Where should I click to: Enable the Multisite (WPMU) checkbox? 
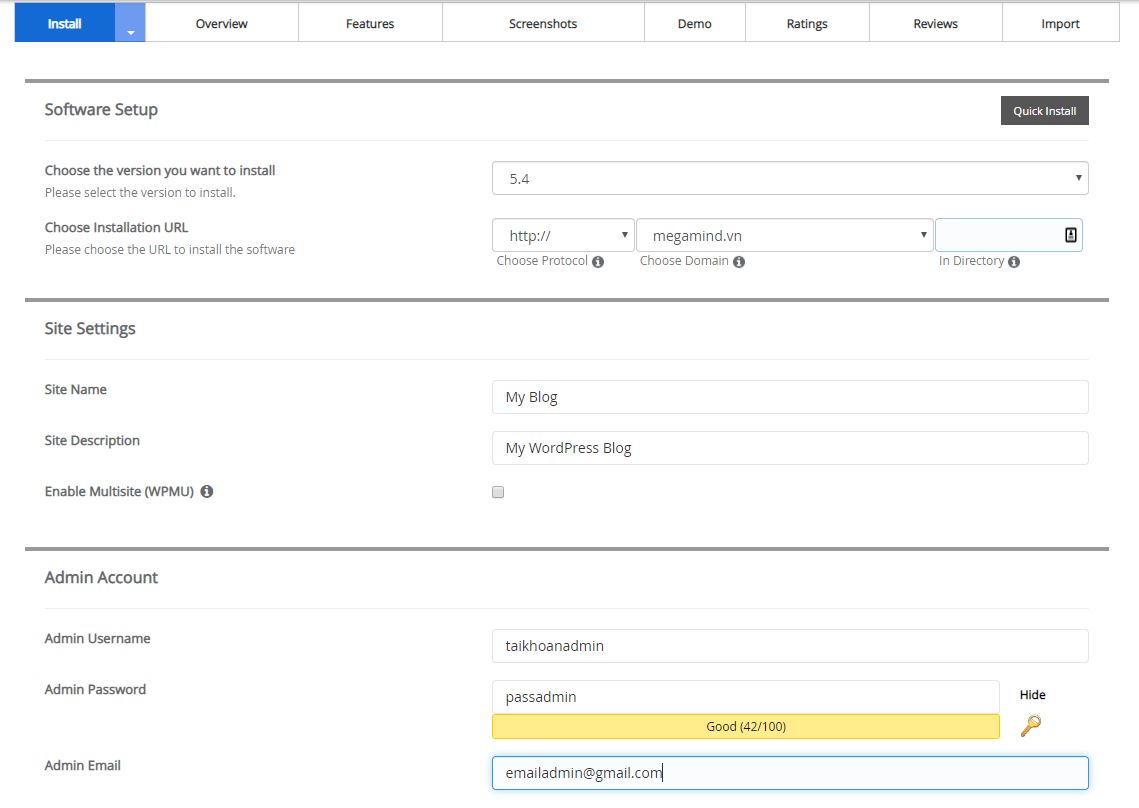(498, 492)
